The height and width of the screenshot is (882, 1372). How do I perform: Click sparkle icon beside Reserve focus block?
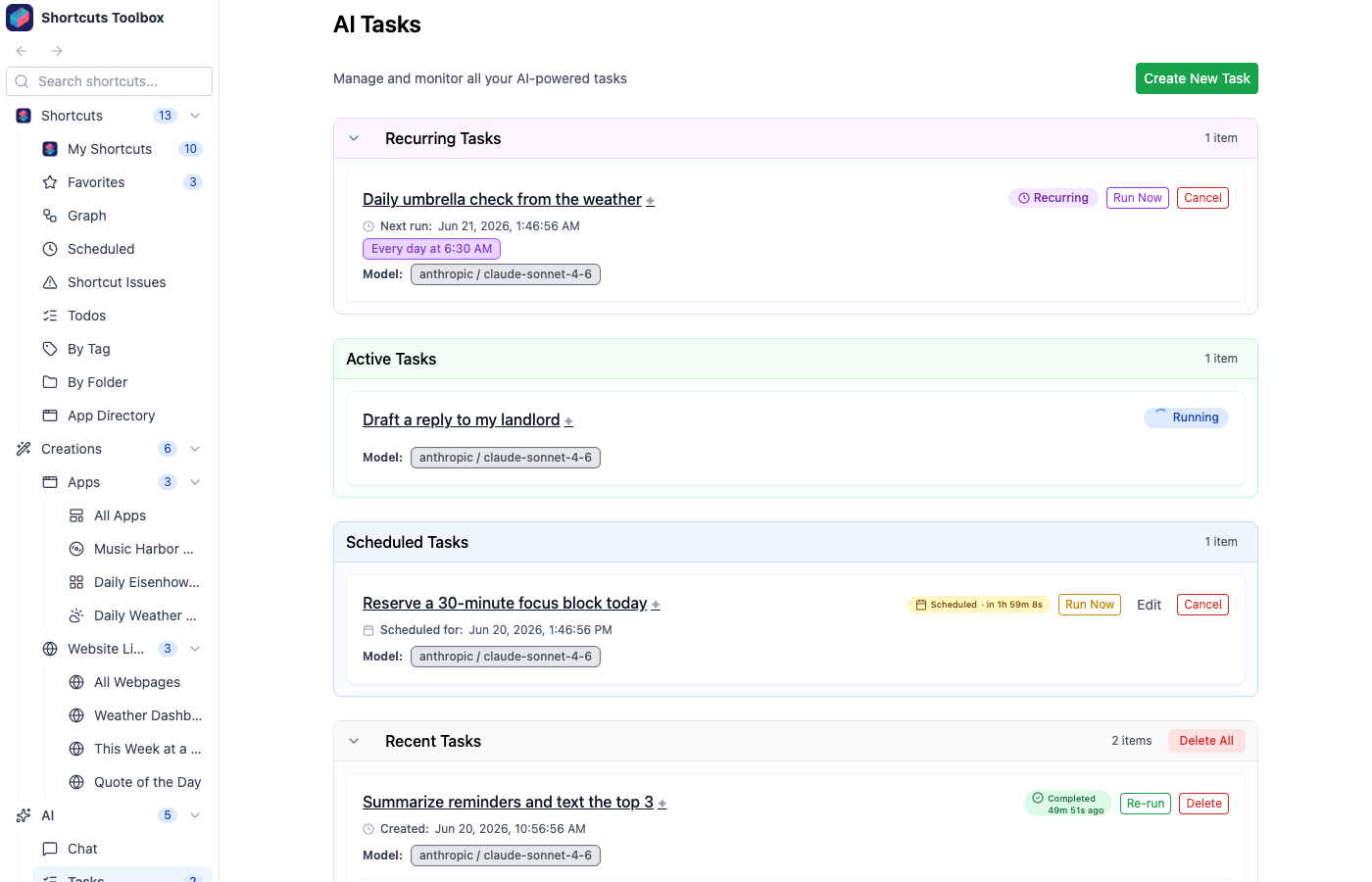656,605
